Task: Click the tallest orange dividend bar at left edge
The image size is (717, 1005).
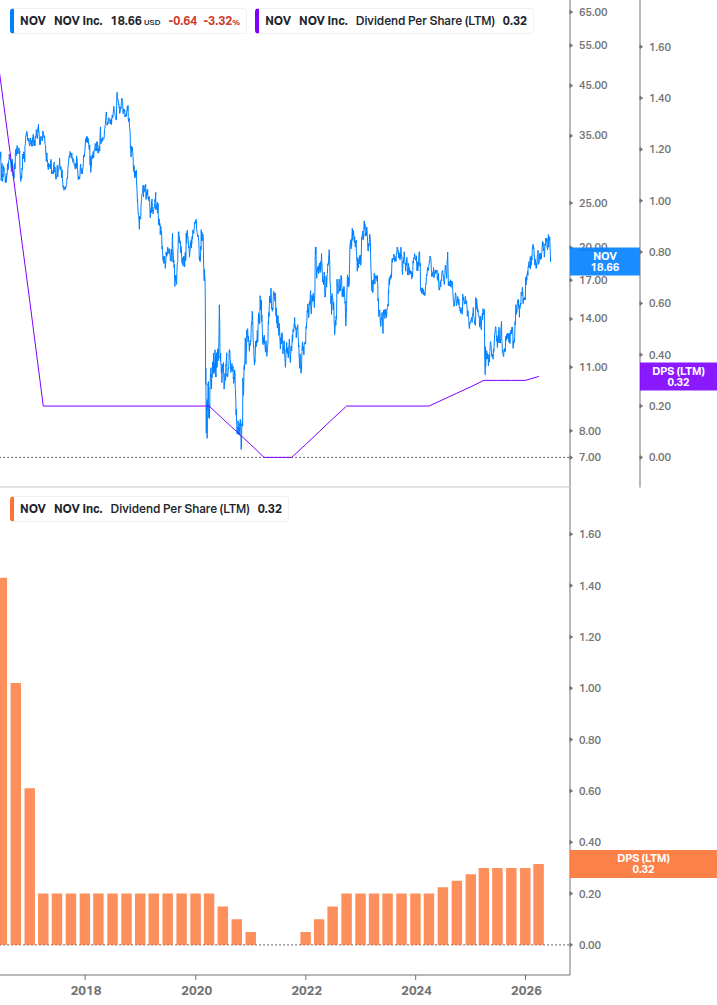Action: click(3, 761)
